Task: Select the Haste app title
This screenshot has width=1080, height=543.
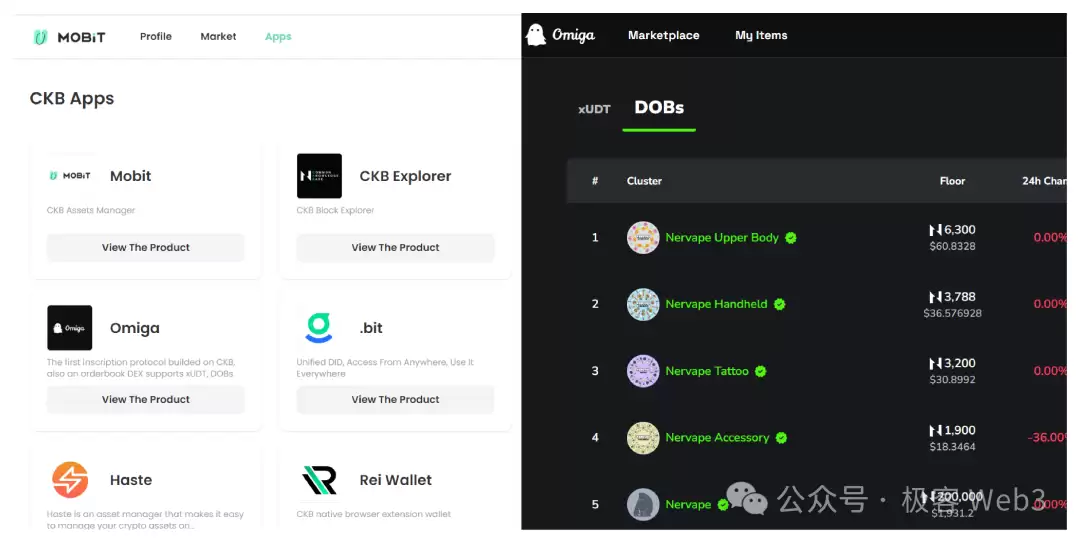Action: (x=131, y=480)
